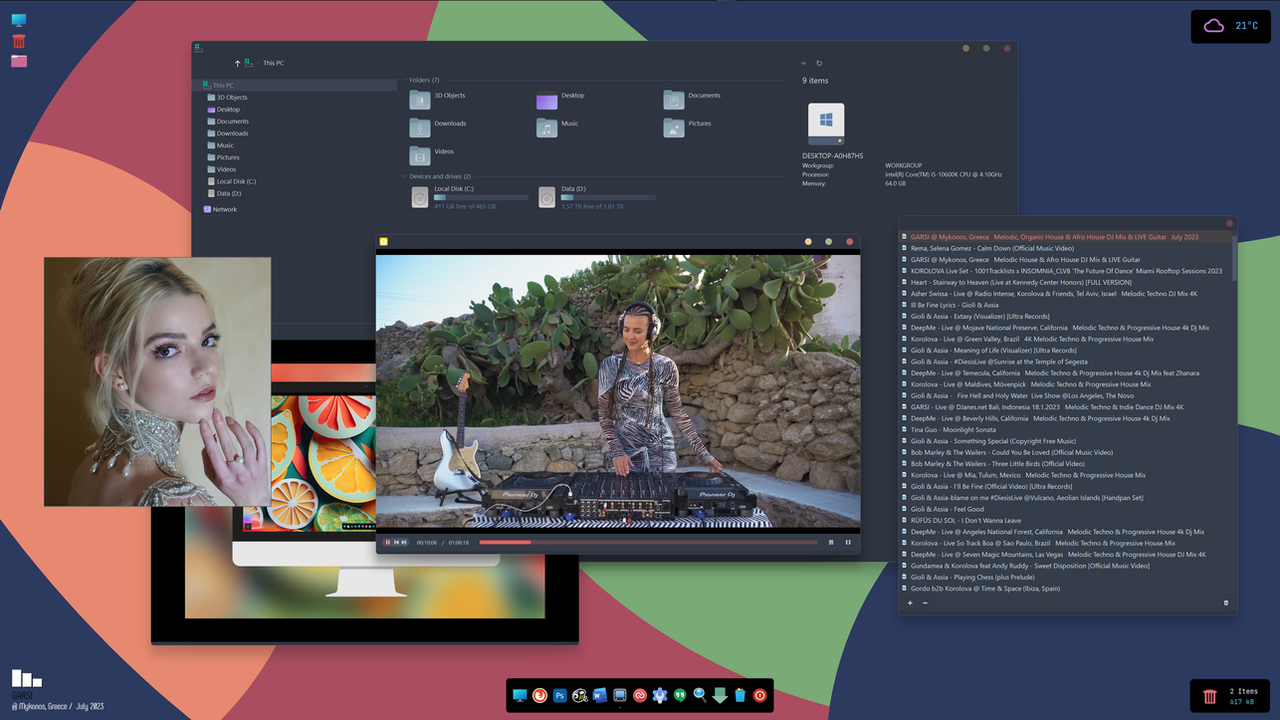
Task: Open the weather widget showing 21°C
Action: [x=1230, y=26]
